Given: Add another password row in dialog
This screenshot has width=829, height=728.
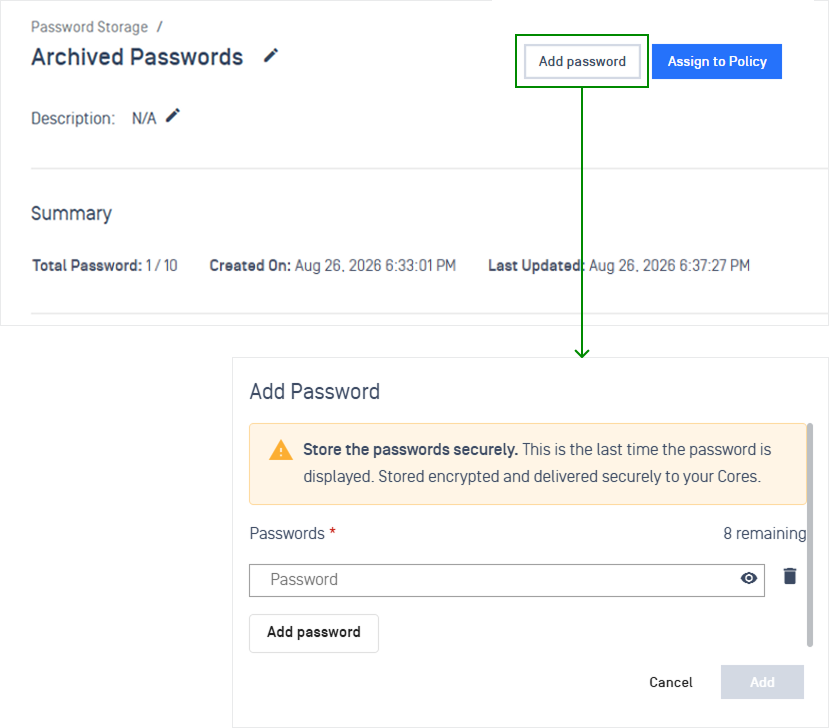Looking at the screenshot, I should click(314, 633).
